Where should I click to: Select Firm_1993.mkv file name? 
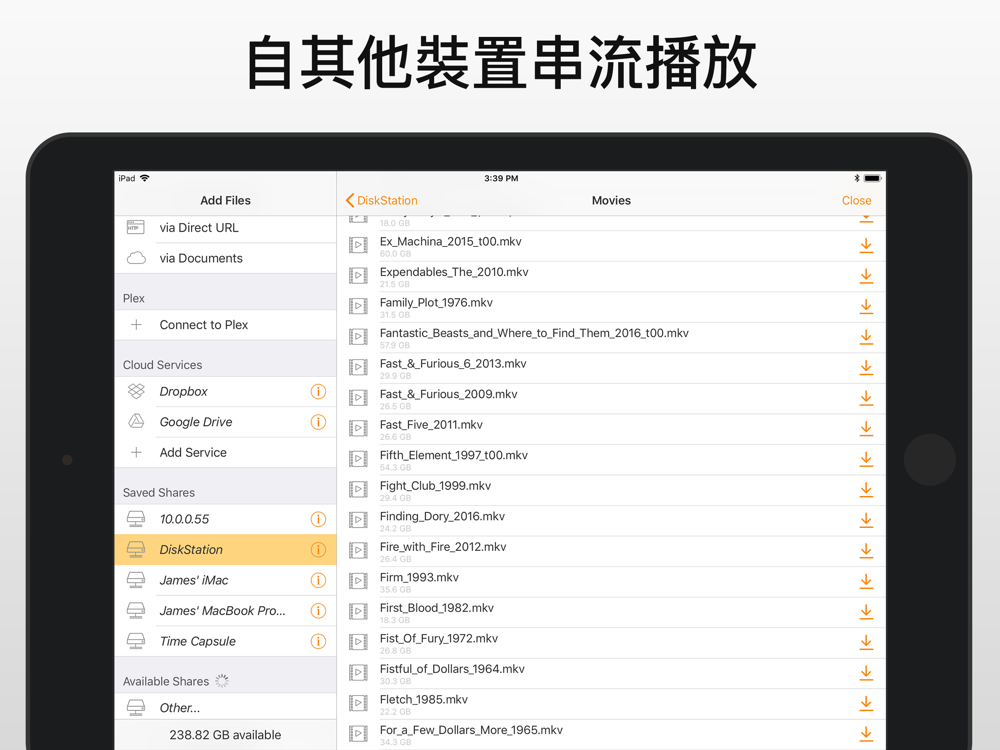[420, 578]
